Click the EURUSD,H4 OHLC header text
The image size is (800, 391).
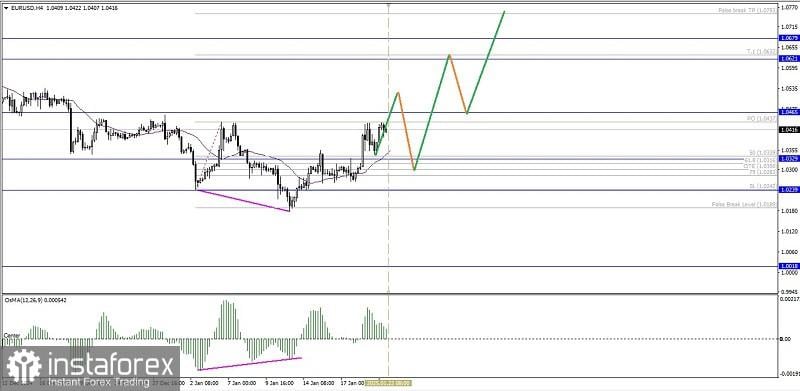[64, 8]
